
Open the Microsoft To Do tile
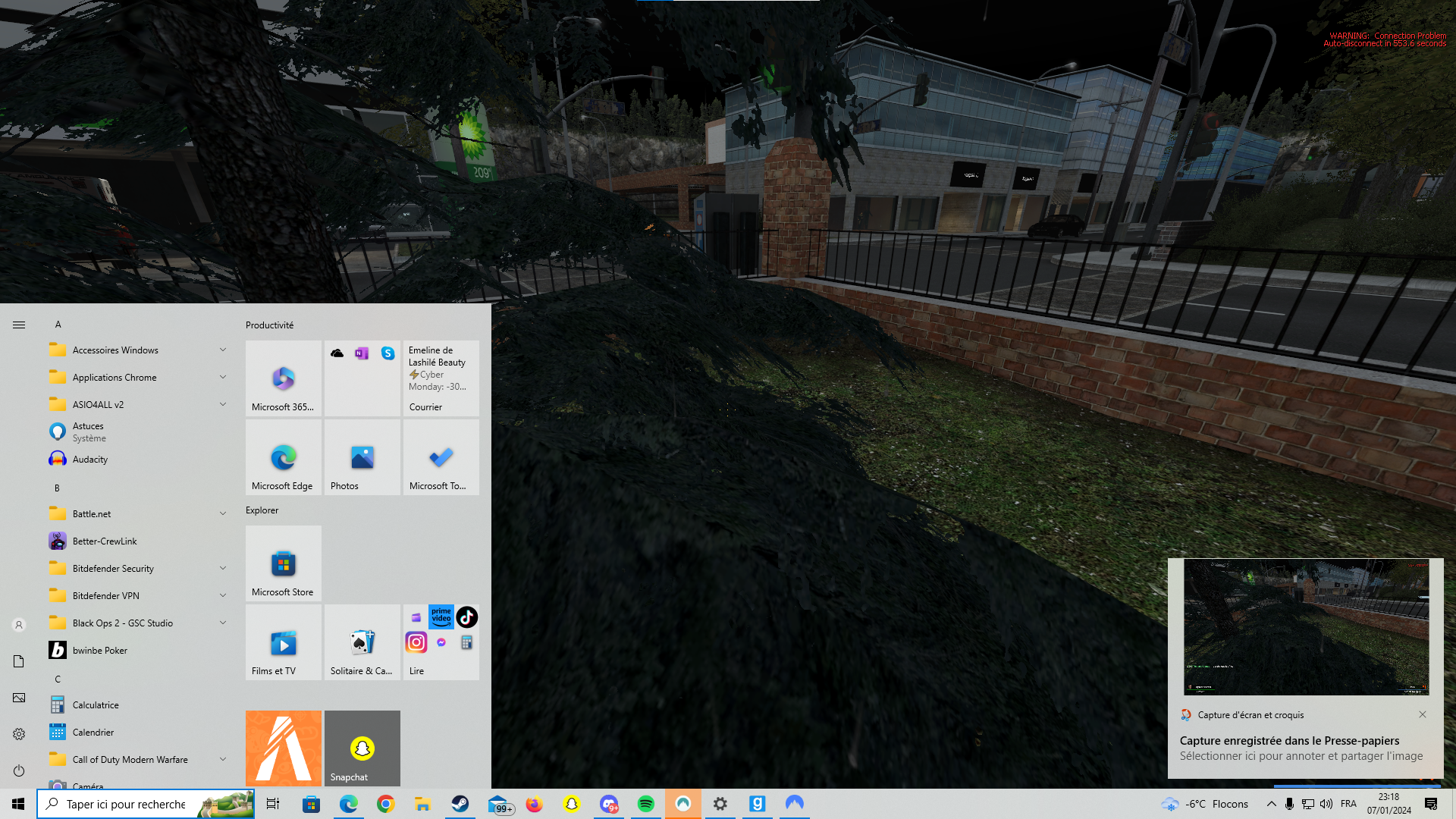[441, 457]
